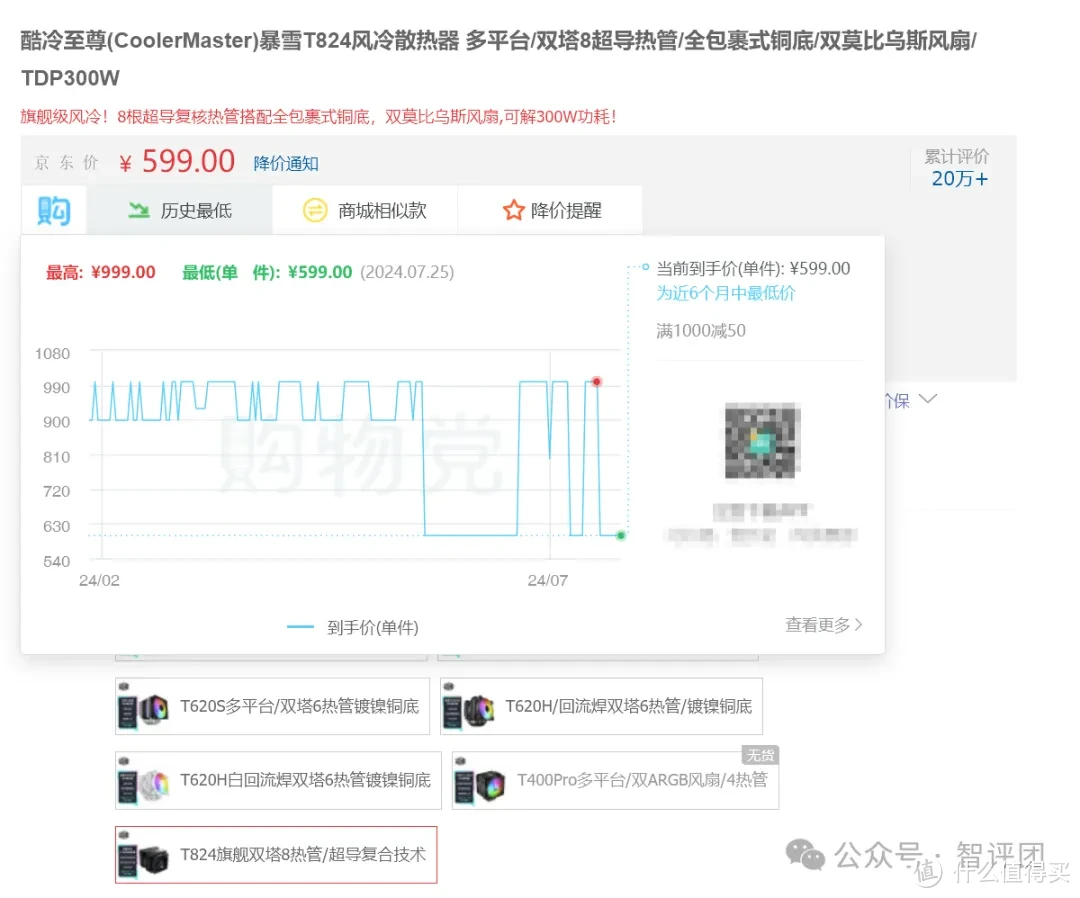The image size is (1080, 898).
Task: Select the T620H 回流焊双塔6热管 option
Action: pos(601,707)
